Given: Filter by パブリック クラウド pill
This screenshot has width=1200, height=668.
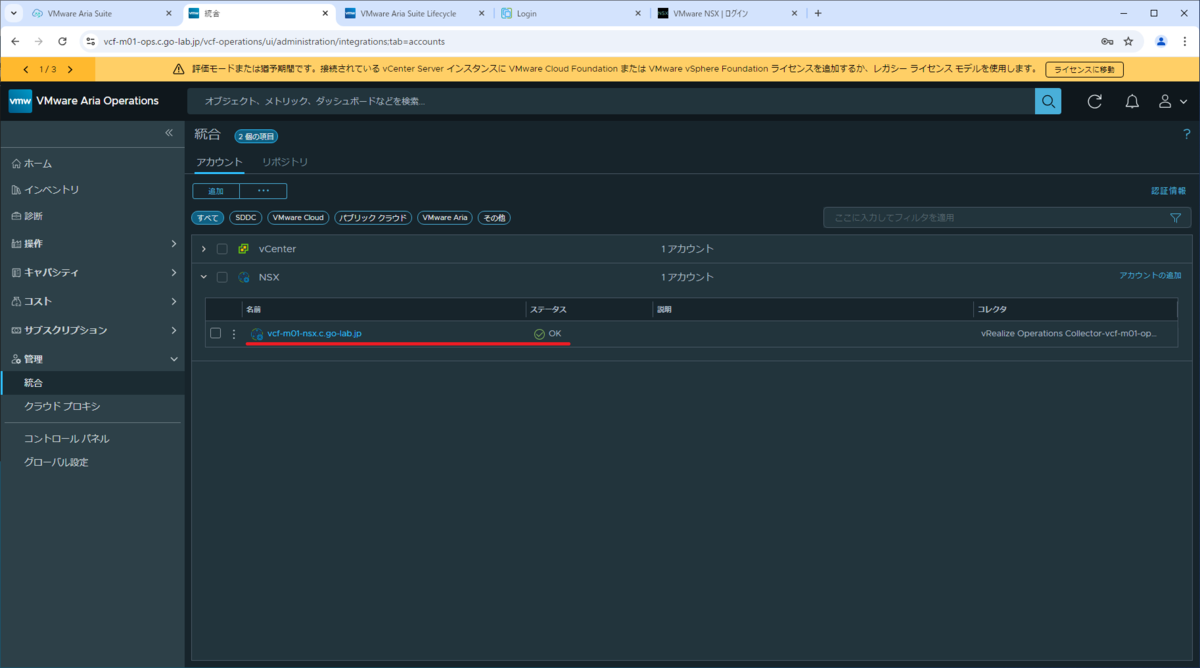Looking at the screenshot, I should click(x=373, y=217).
